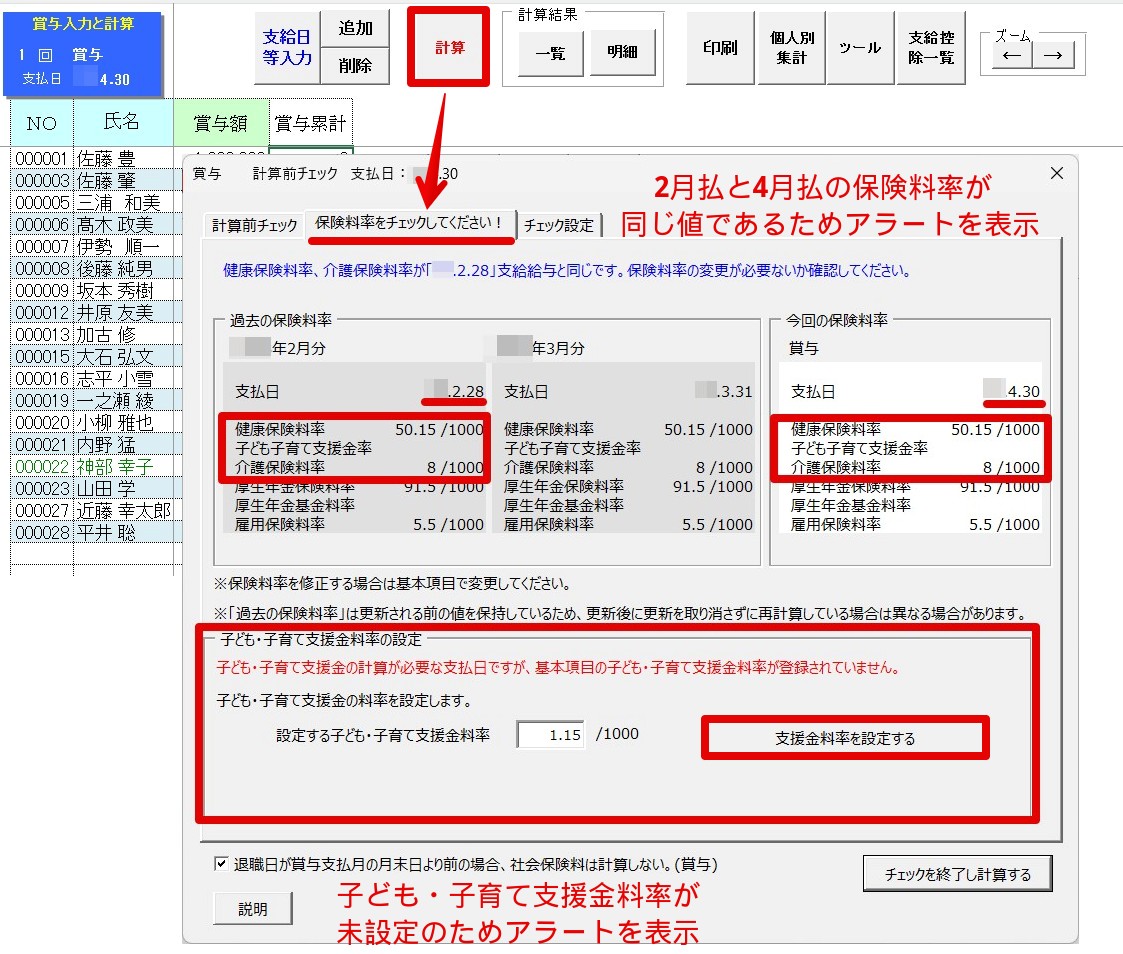The image size is (1123, 954).
Task: Click the 説明 button
Action: coord(253,909)
